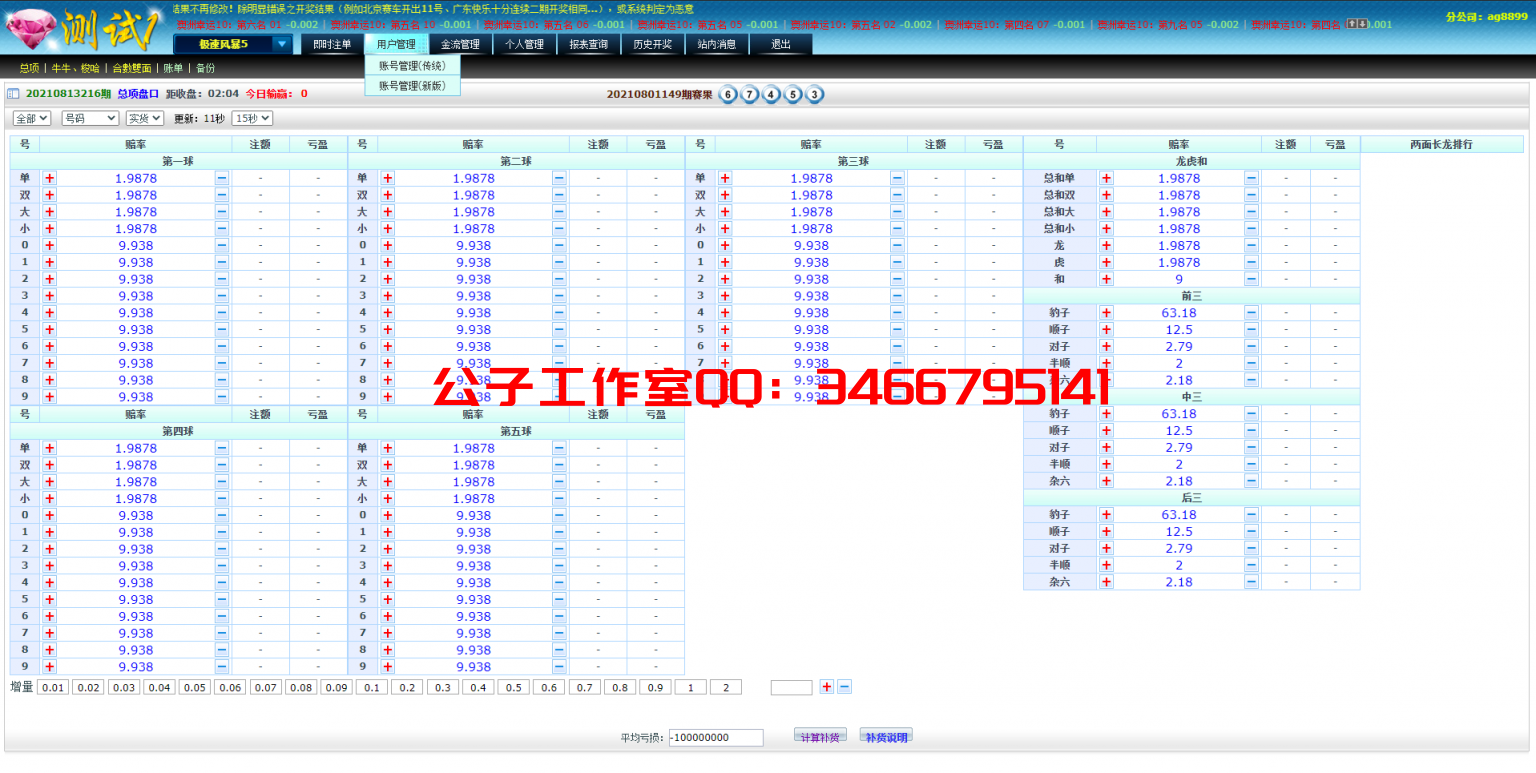The width and height of the screenshot is (1536, 773).
Task: Select 账号管理(新版) from the submenu
Action: coord(412,86)
